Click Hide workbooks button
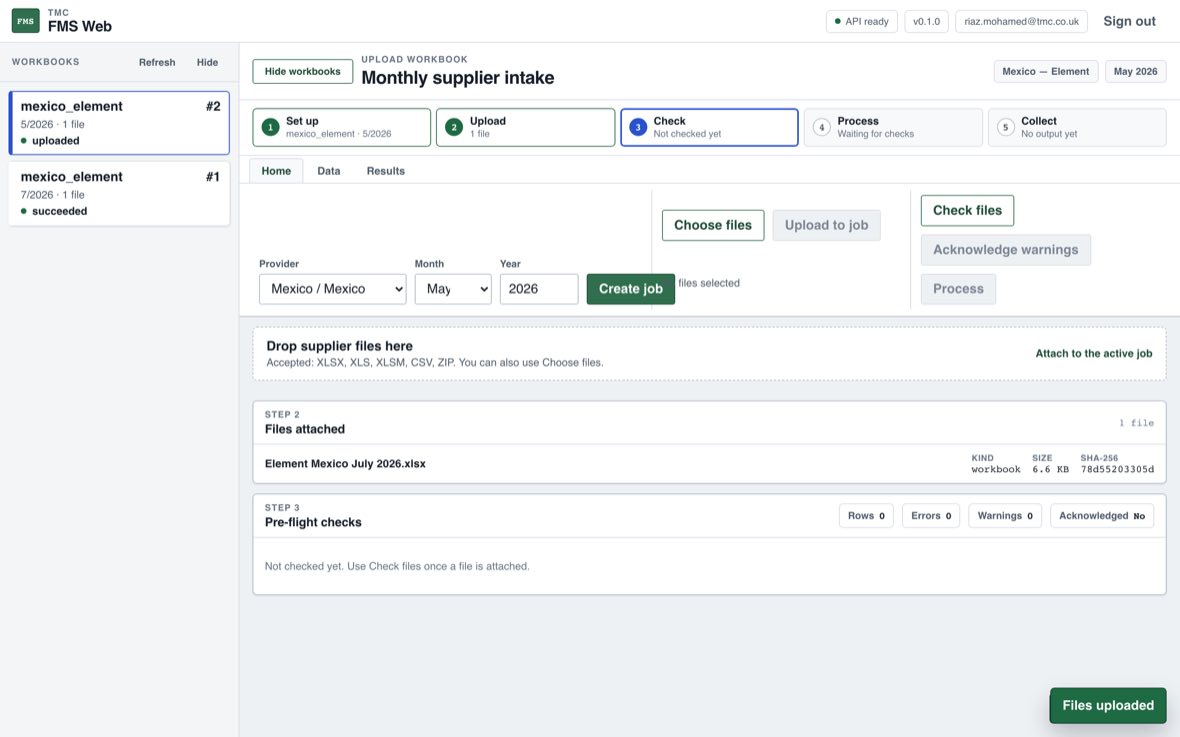This screenshot has height=737, width=1180. pyautogui.click(x=303, y=72)
